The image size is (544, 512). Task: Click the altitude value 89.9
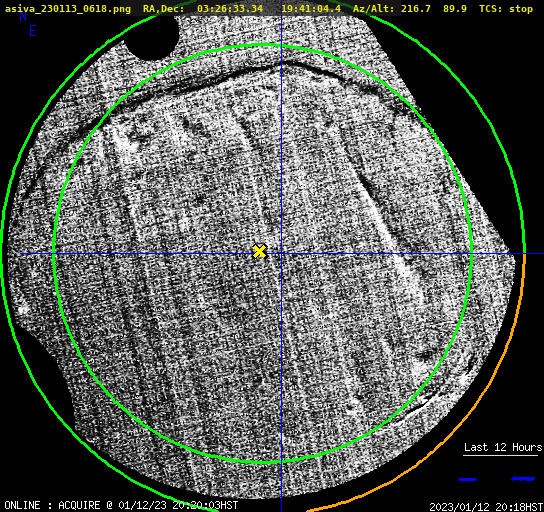click(455, 9)
